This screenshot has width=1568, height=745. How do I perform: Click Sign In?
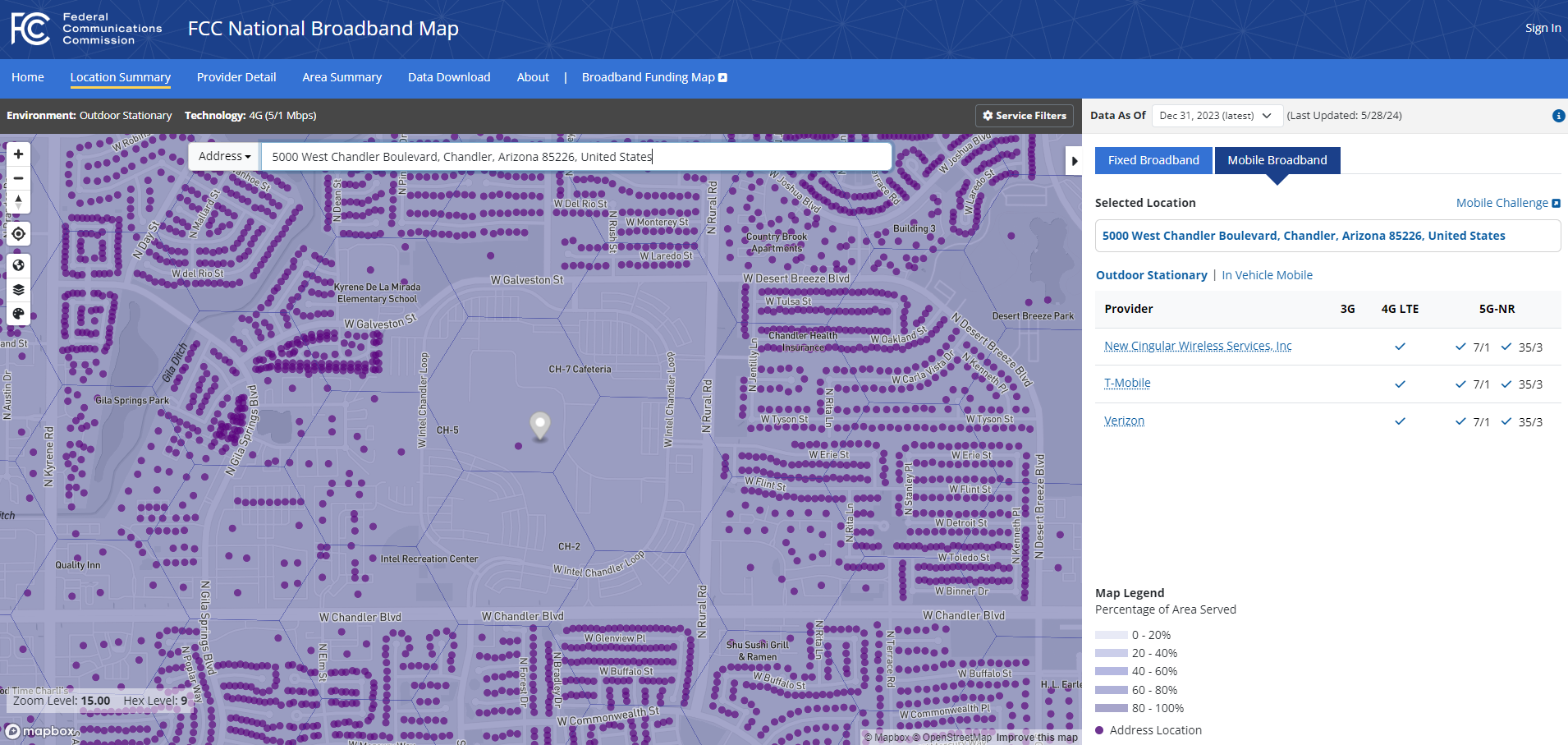click(1543, 28)
